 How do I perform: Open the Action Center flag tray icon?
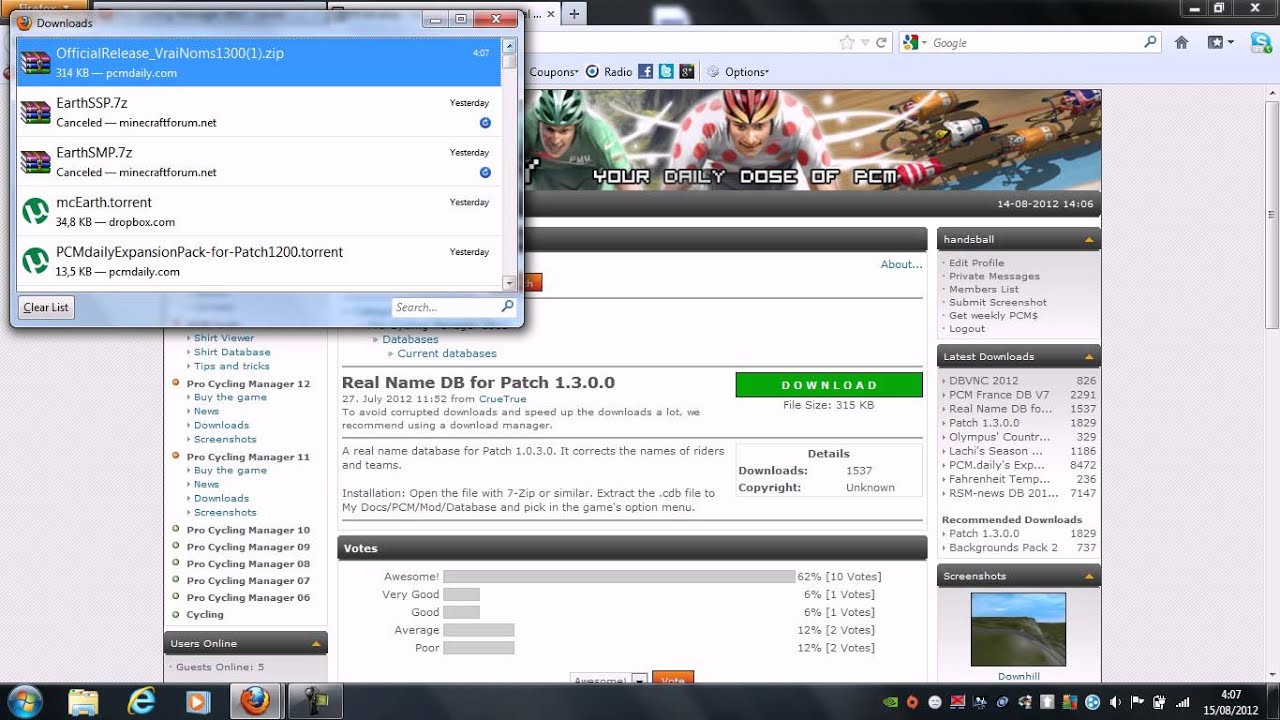tap(1138, 702)
